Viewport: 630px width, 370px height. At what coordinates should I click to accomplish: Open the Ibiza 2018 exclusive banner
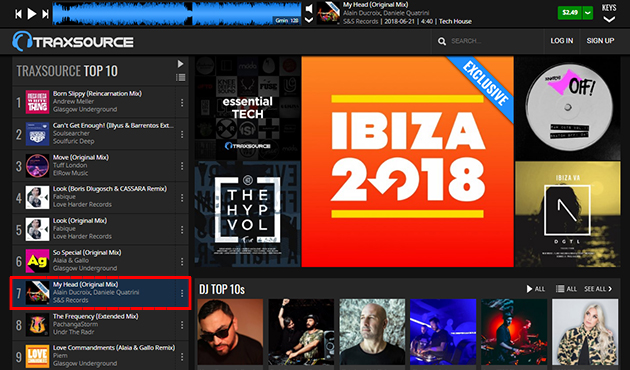(x=407, y=161)
